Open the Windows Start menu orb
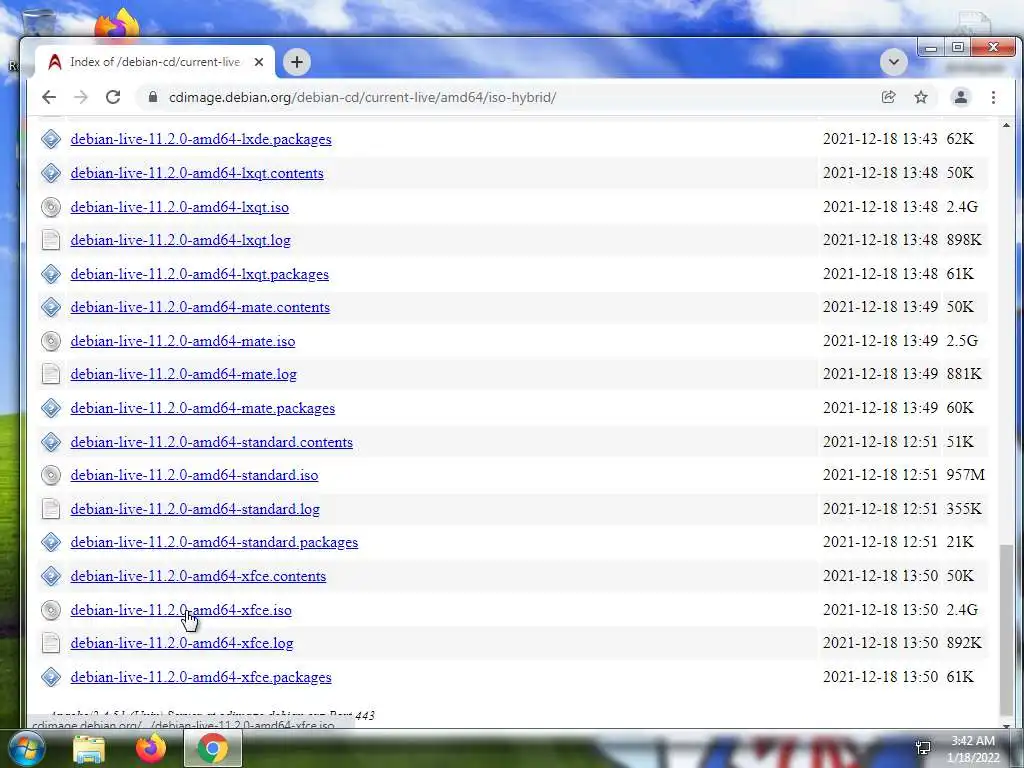 [x=26, y=748]
